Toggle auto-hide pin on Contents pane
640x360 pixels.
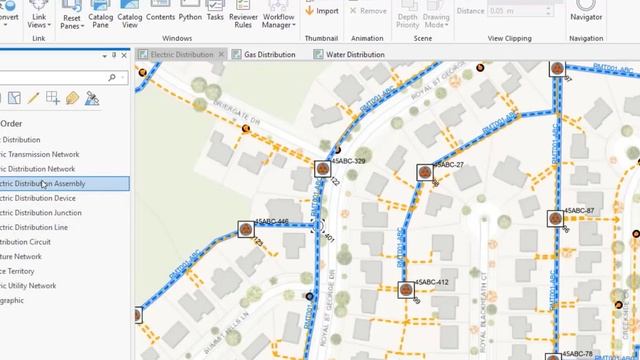114,55
